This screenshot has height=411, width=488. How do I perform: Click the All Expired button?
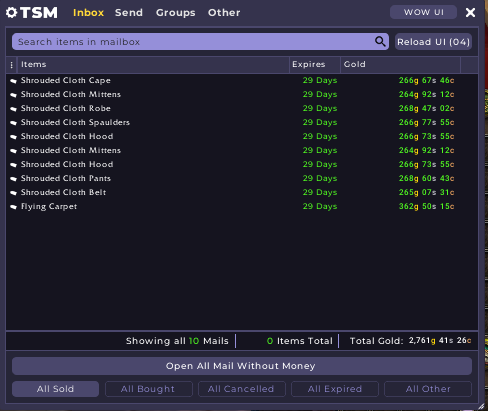[335, 389]
